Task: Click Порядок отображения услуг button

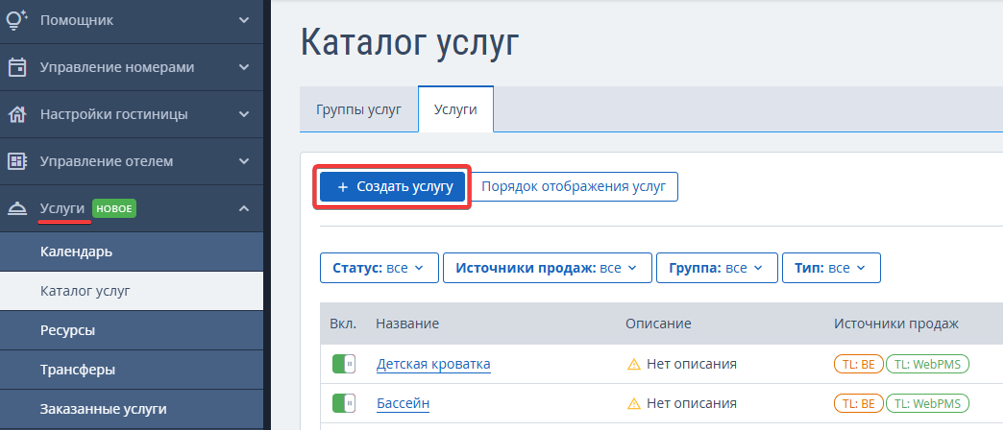Action: pyautogui.click(x=574, y=187)
